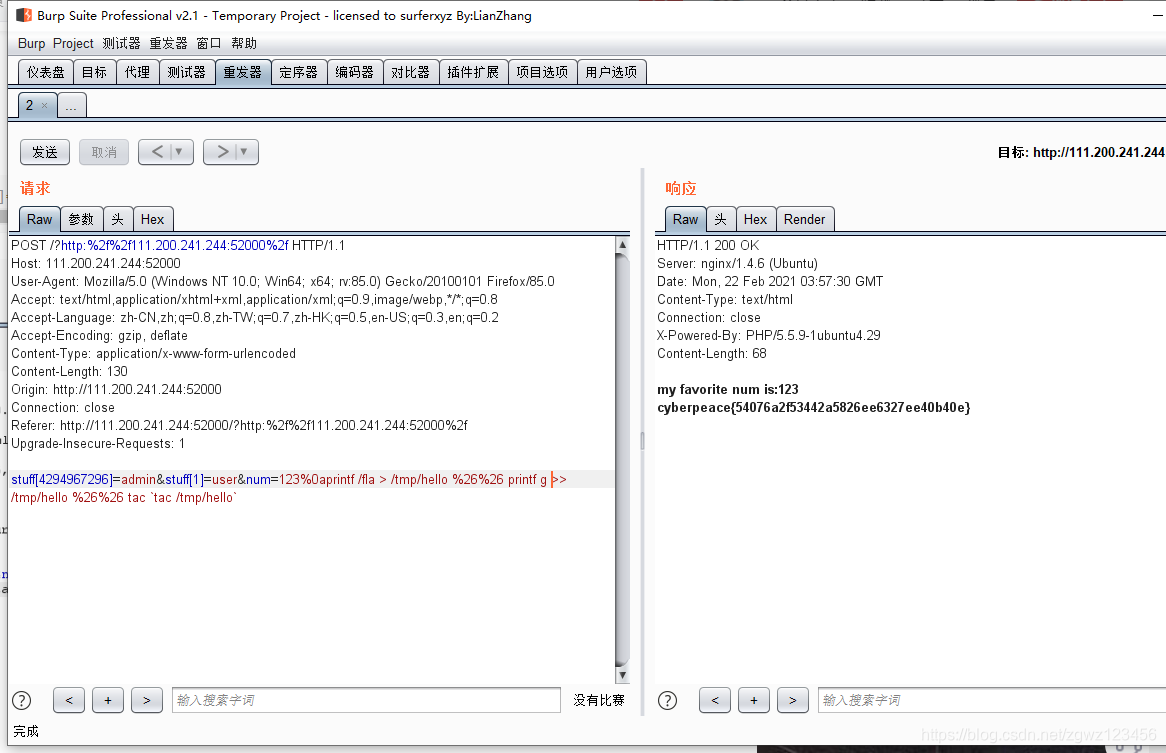Click the stuff[4294967296]=admin body parameter

pos(83,479)
